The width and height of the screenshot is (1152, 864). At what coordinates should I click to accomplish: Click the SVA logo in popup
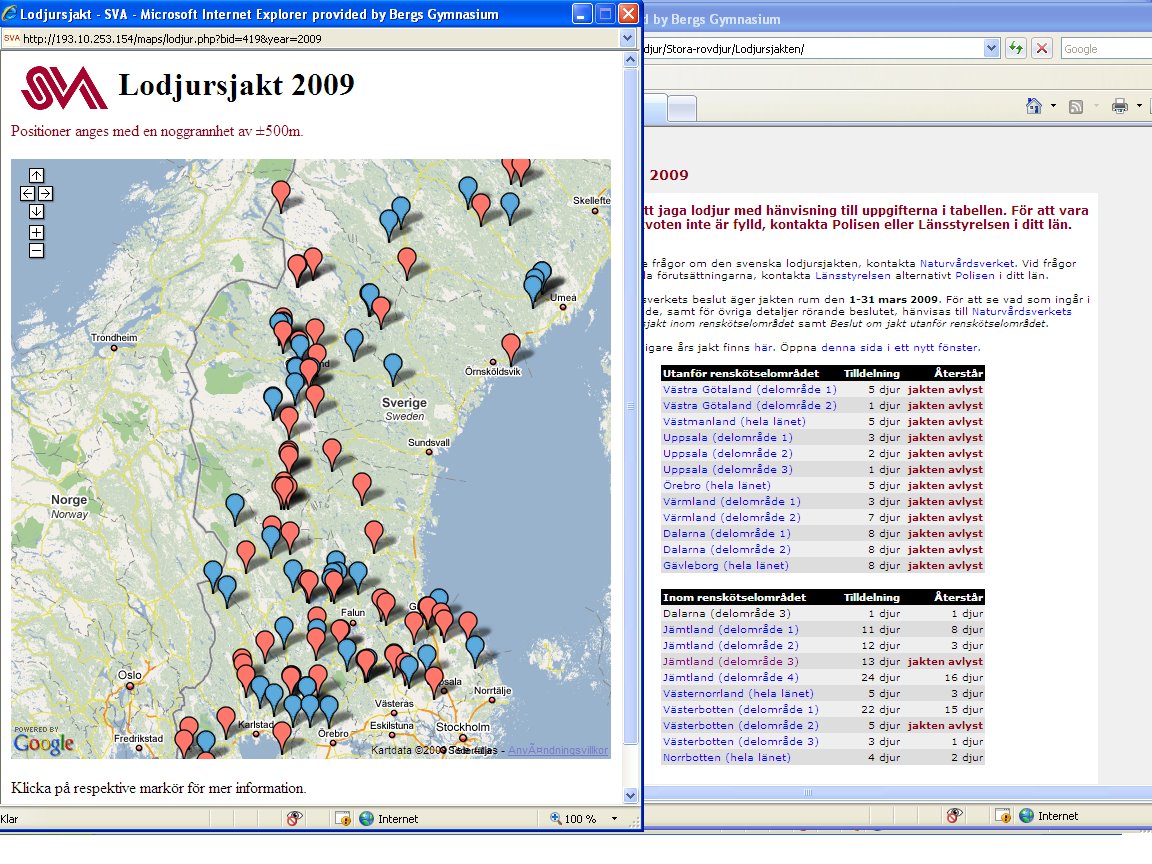pos(64,87)
